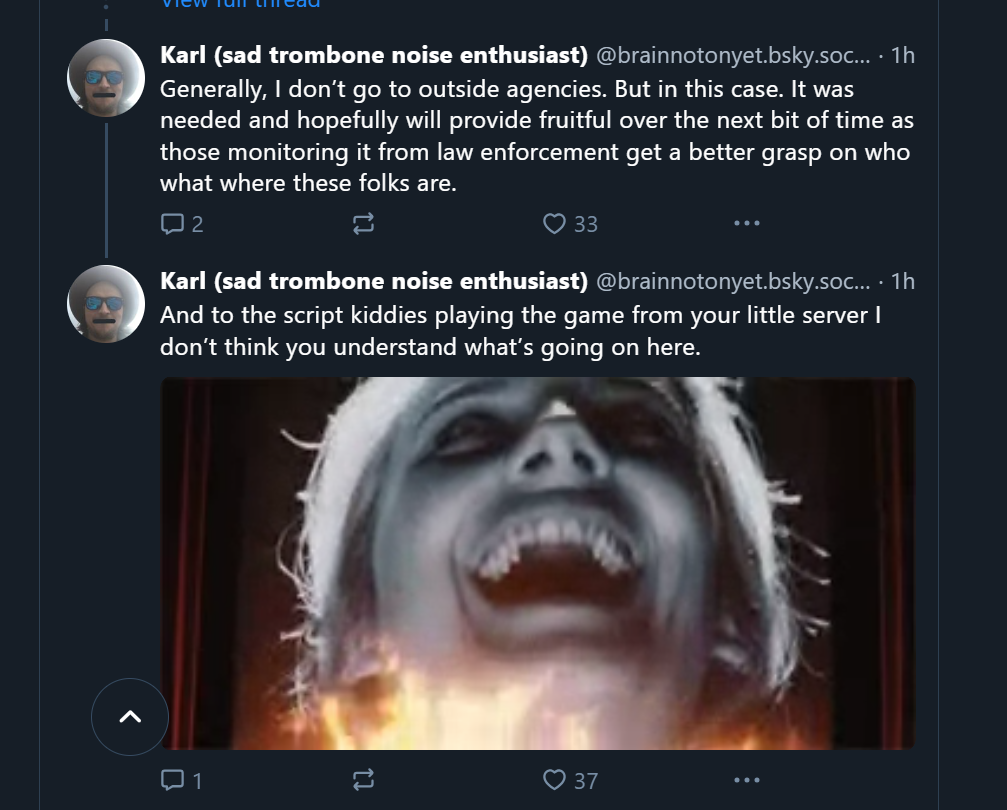Reply to the script kiddies post
This screenshot has height=810, width=1007.
[172, 779]
